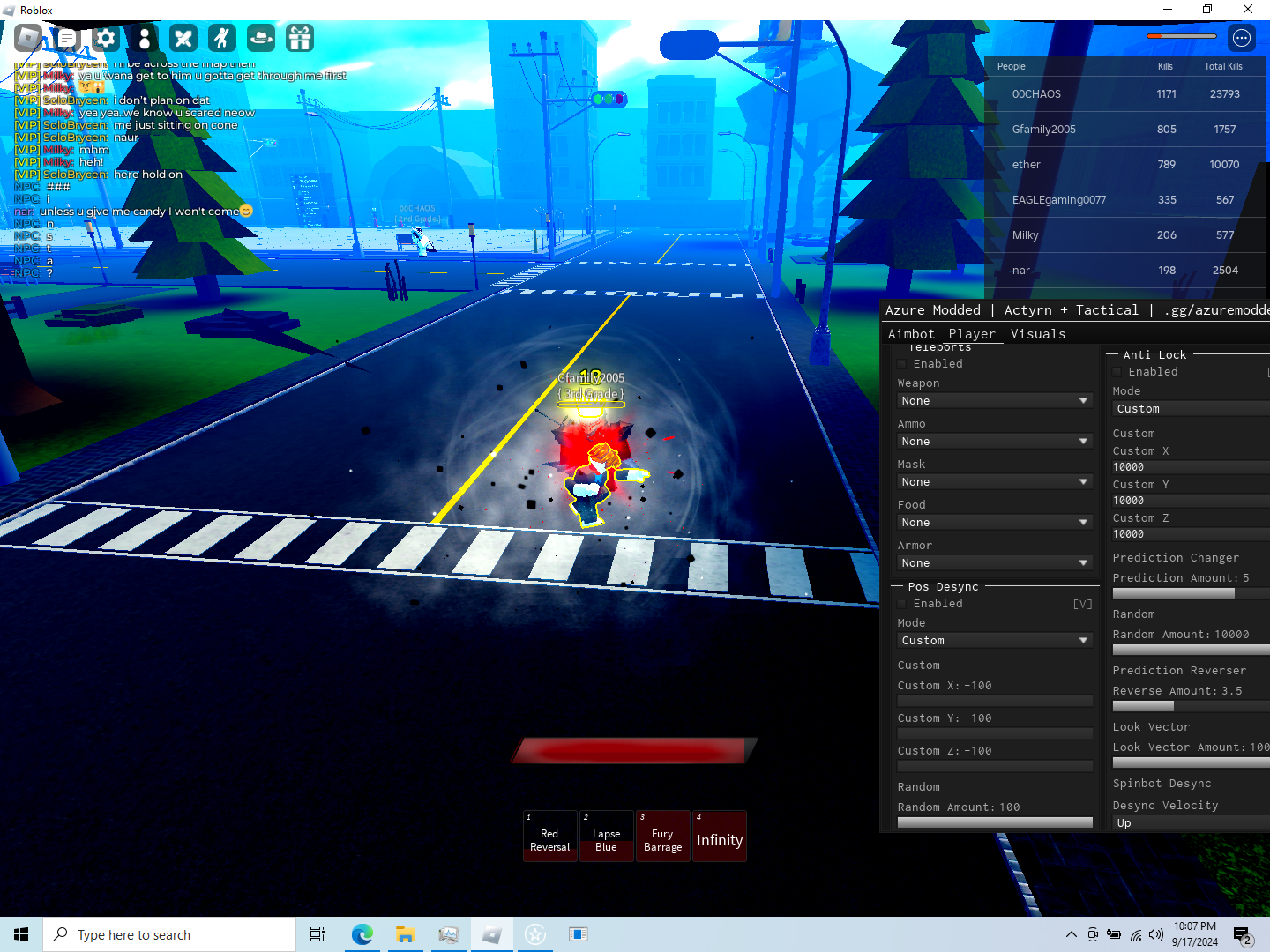The image size is (1270, 952).
Task: Open the Food dropdown
Action: tap(995, 523)
